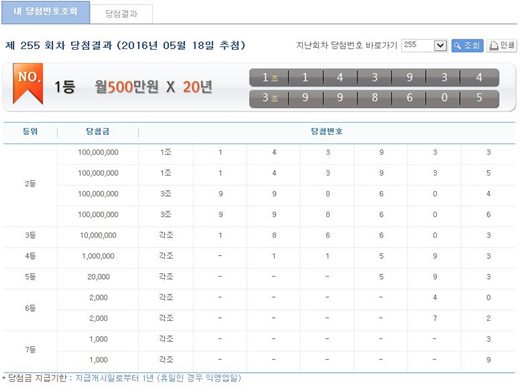Click the 255 round selection combo box
Image resolution: width=529 pixels, height=387 pixels.
tap(424, 45)
